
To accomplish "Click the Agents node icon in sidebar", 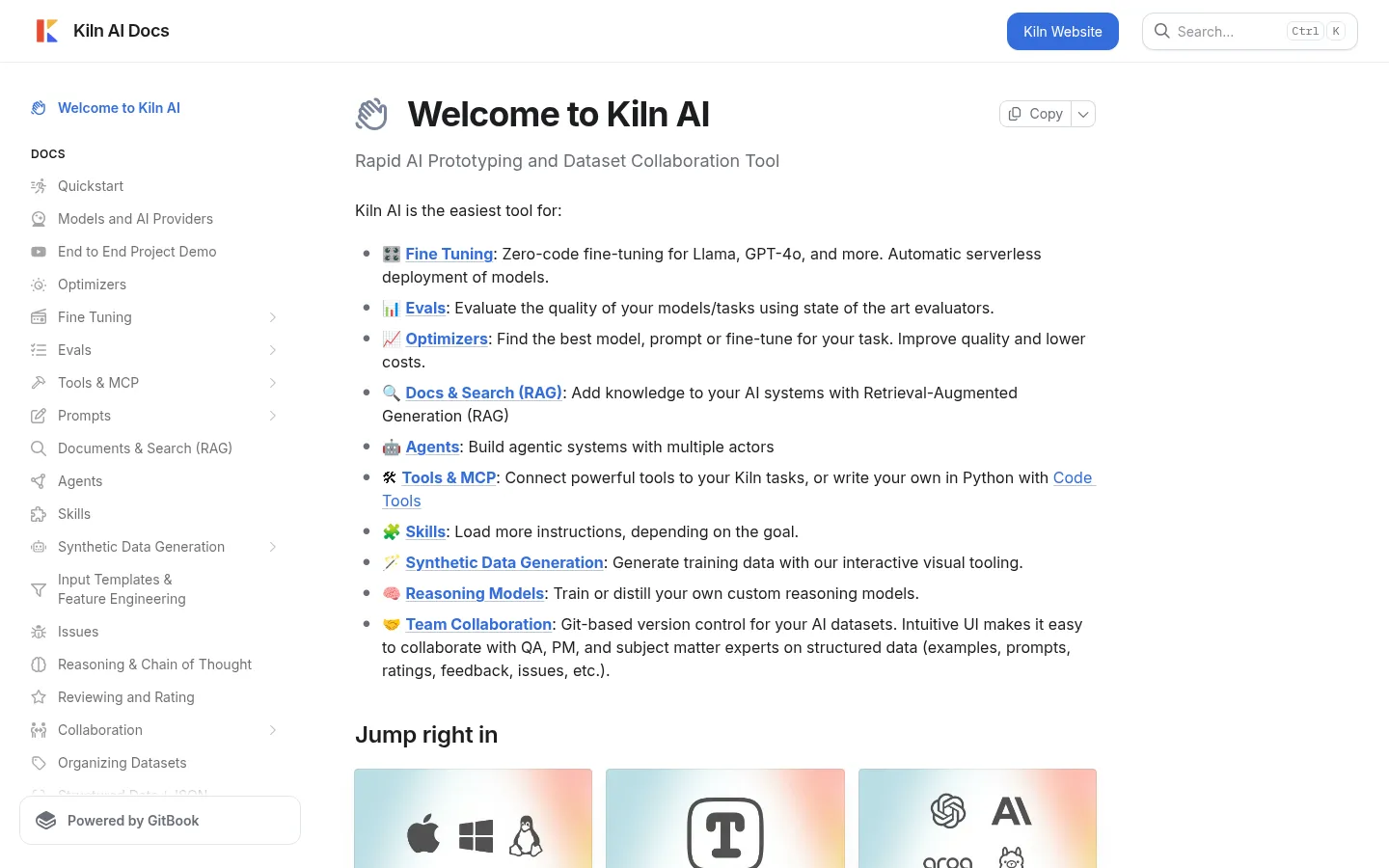I will point(39,481).
